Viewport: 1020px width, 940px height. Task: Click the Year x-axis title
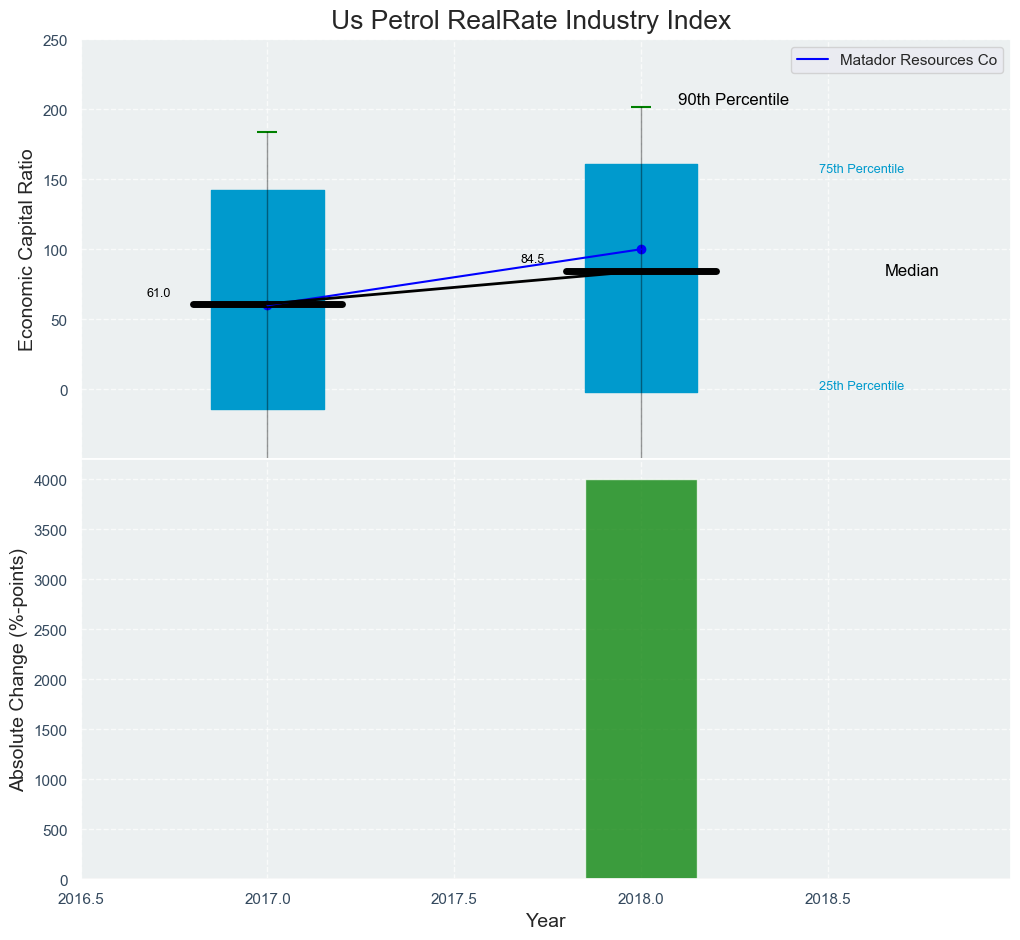pyautogui.click(x=545, y=921)
